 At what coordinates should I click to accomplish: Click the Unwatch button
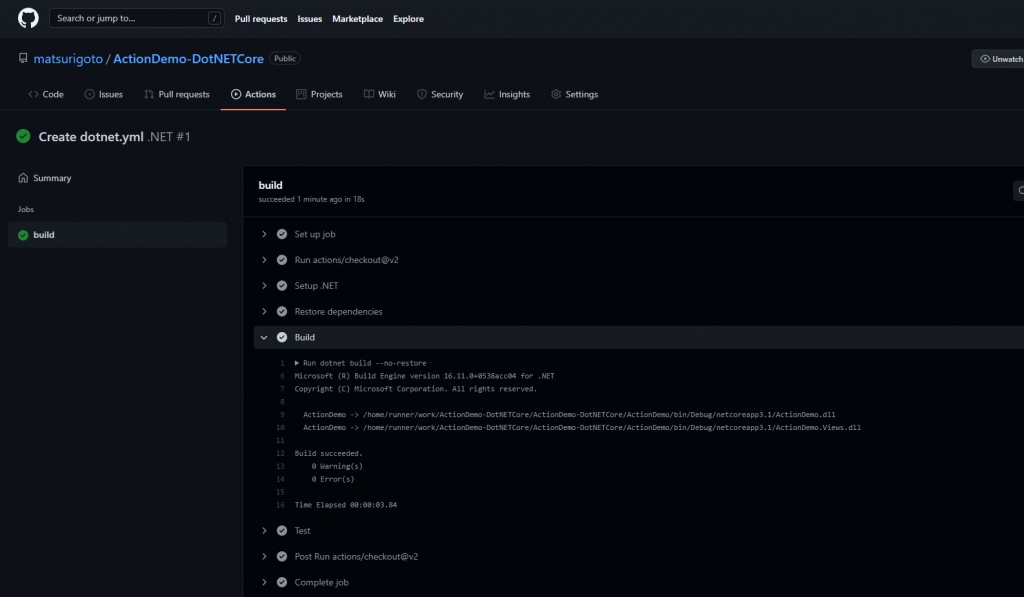1000,59
